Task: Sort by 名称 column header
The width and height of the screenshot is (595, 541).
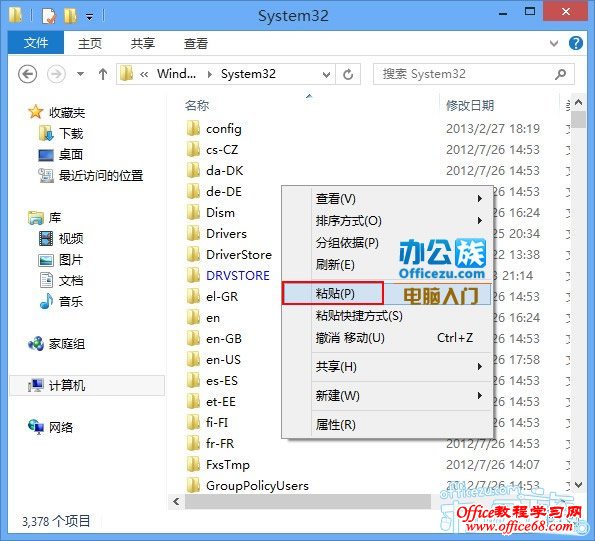Action: pos(197,105)
